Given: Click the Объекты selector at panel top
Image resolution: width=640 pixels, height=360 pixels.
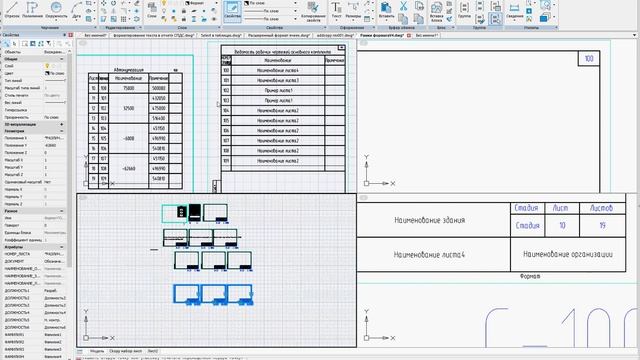Looking at the screenshot, I should [x=34, y=52].
